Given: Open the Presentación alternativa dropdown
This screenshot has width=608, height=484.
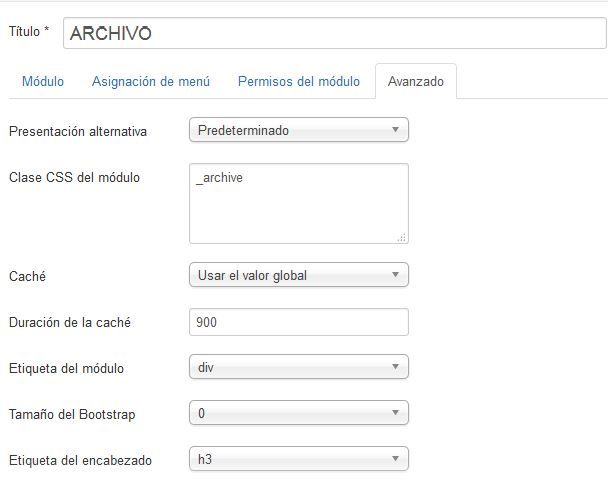Looking at the screenshot, I should pos(299,130).
